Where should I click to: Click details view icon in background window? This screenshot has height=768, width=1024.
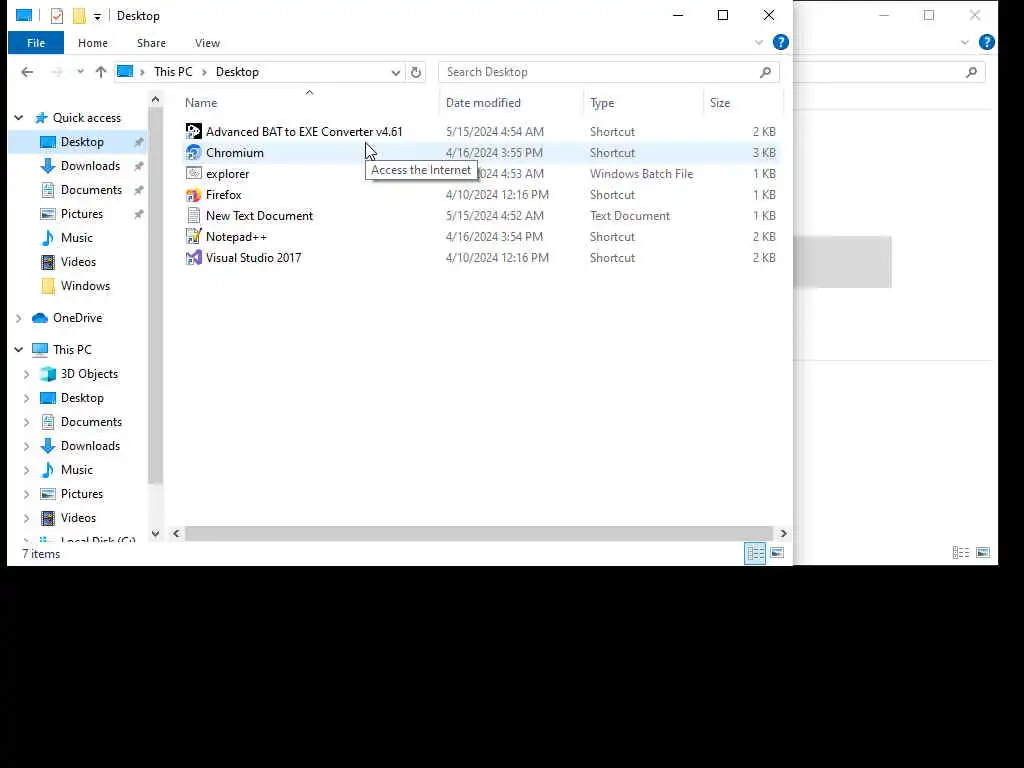coord(961,553)
